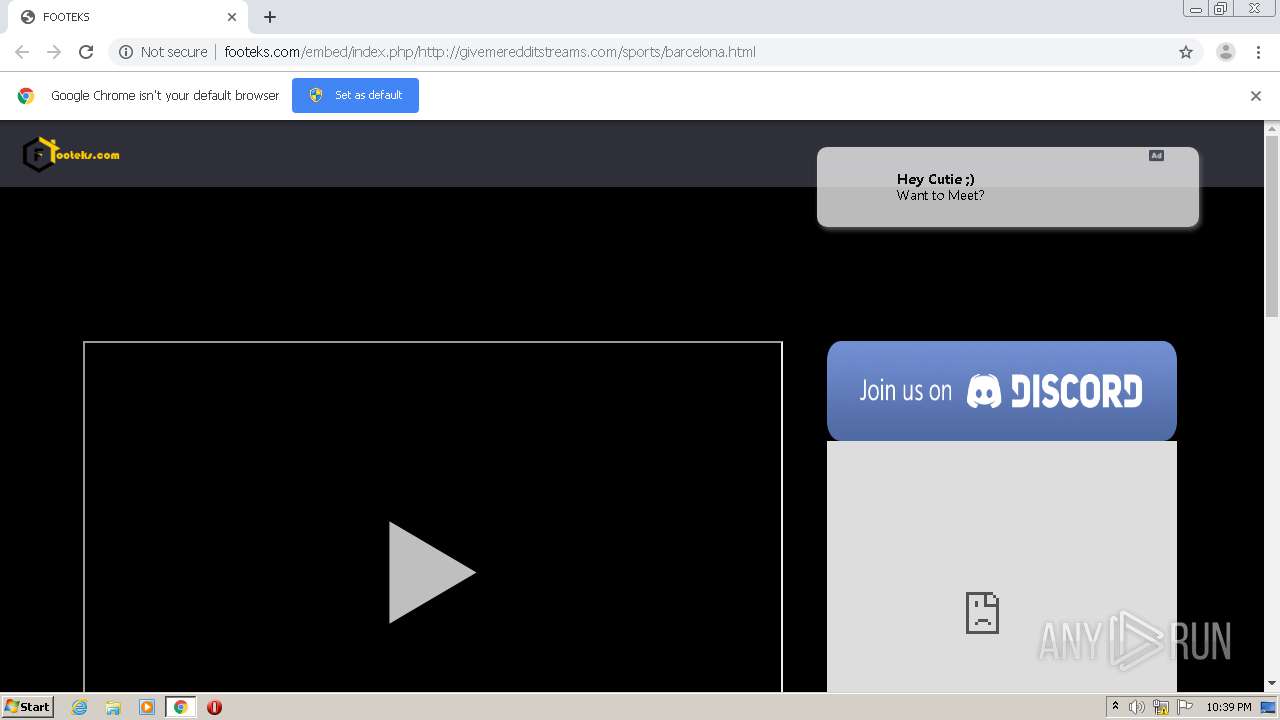Open the Footeks.com logo in the header
This screenshot has width=1280, height=720.
tap(70, 154)
